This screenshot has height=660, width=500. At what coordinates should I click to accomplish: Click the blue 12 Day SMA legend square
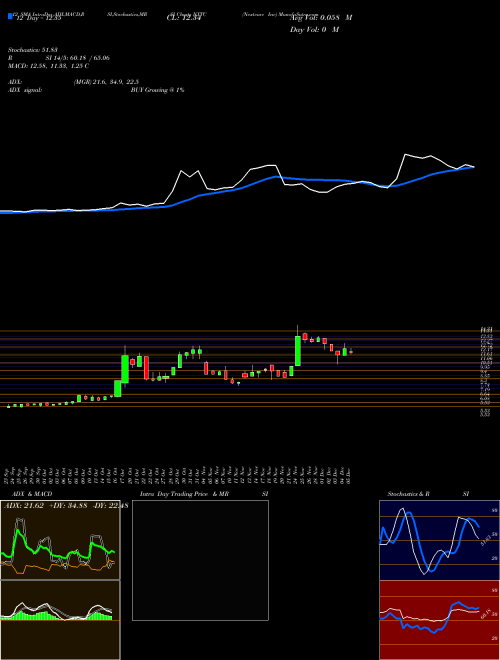pyautogui.click(x=10, y=17)
